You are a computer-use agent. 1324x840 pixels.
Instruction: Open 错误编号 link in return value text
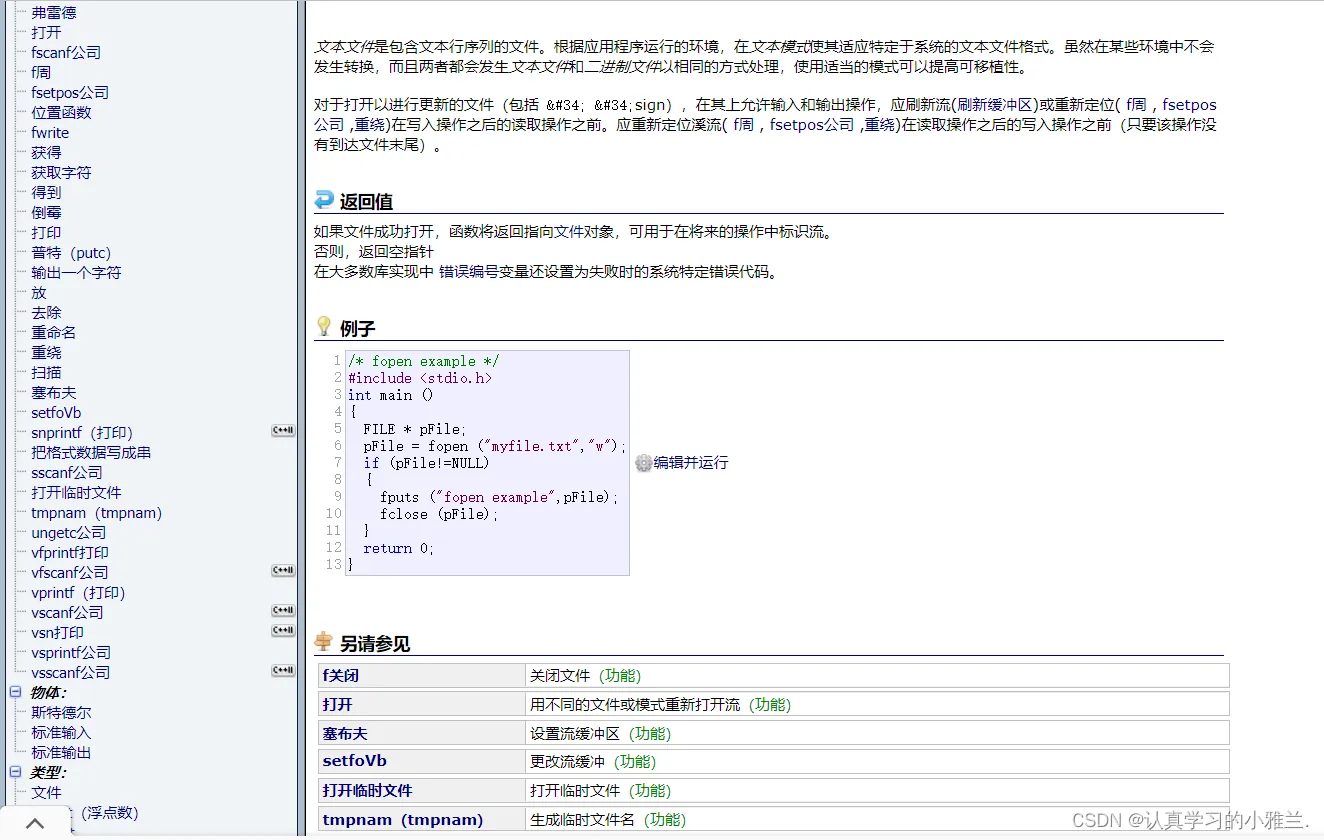(469, 272)
